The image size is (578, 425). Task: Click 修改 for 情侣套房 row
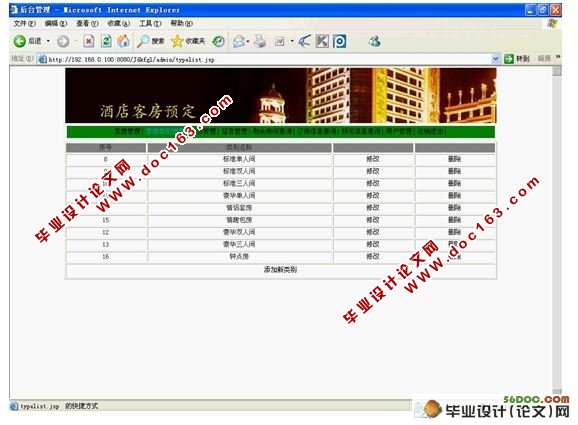click(373, 208)
